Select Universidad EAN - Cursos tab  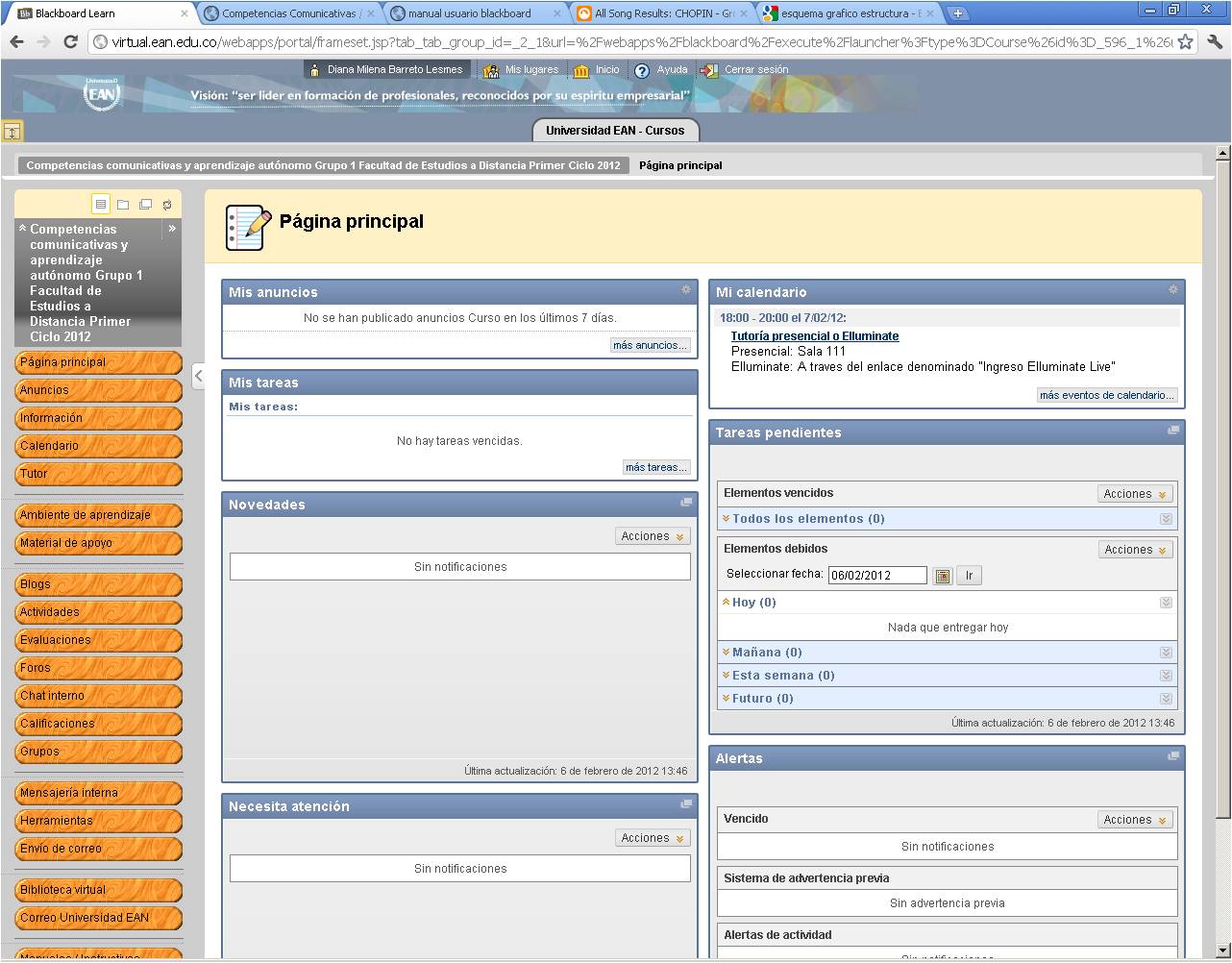(615, 131)
